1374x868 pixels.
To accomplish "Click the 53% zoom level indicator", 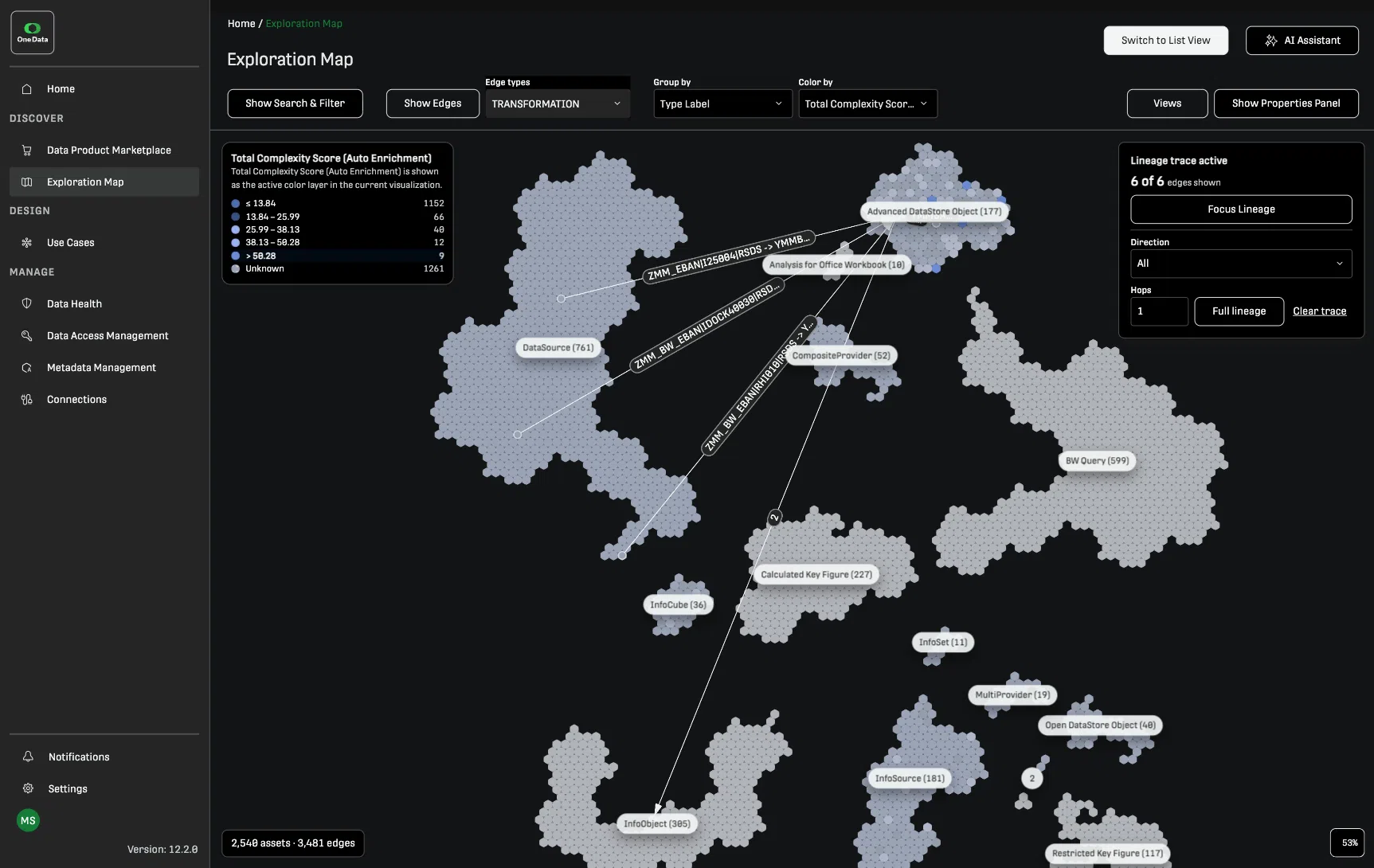I will [x=1349, y=843].
